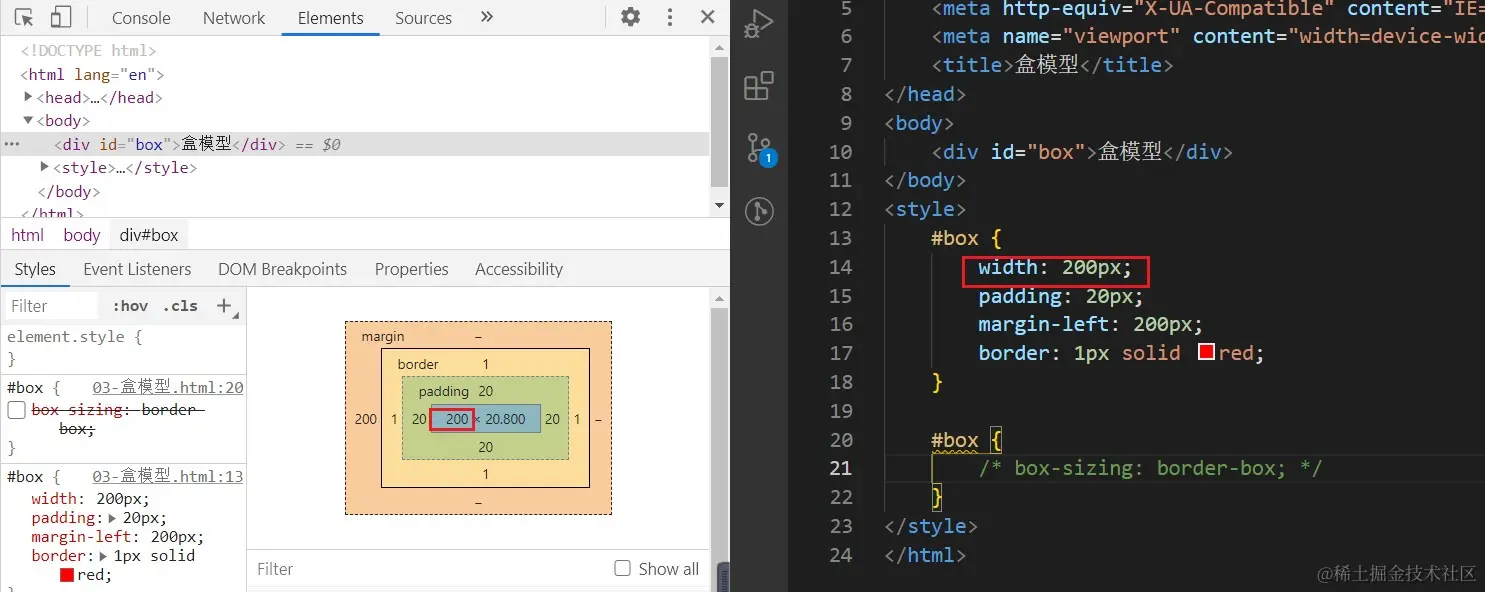1485x592 pixels.
Task: Click line number 20 in editor gutter
Action: pyautogui.click(x=840, y=440)
